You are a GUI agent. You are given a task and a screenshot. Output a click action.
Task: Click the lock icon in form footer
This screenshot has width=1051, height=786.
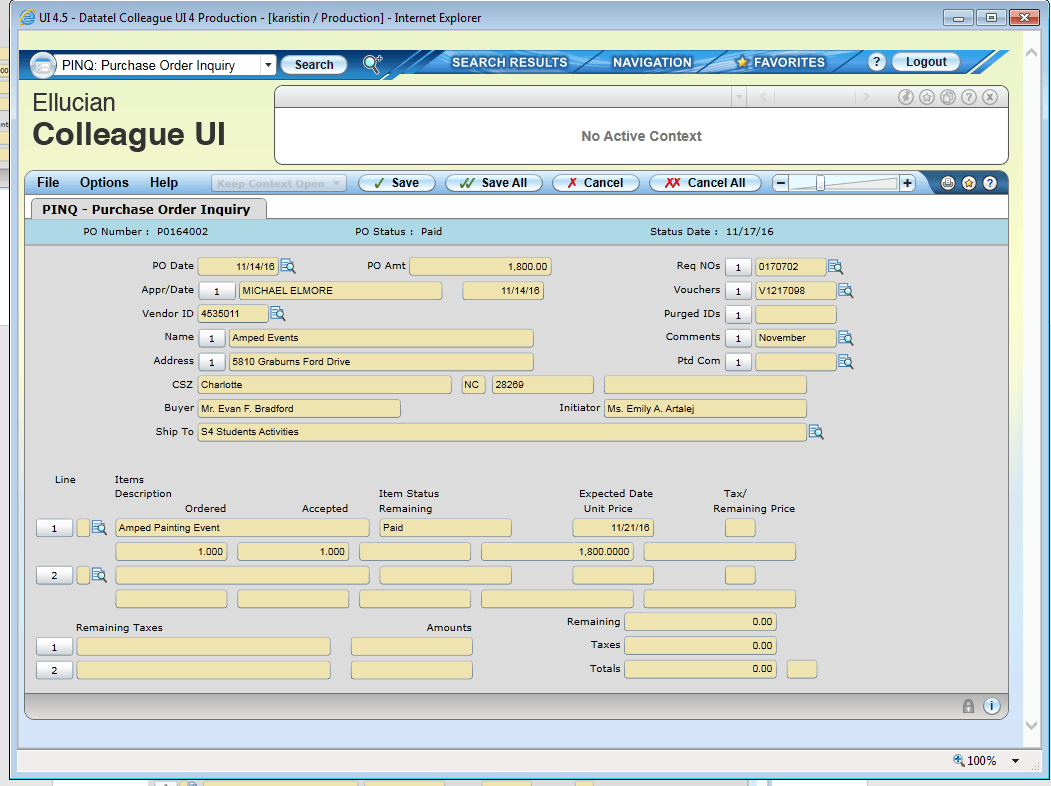(968, 706)
